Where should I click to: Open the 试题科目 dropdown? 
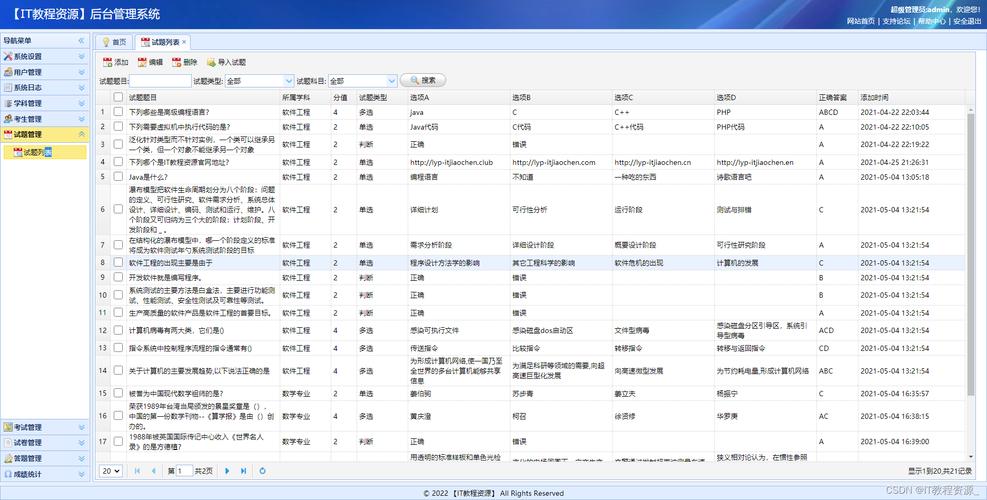click(x=392, y=81)
